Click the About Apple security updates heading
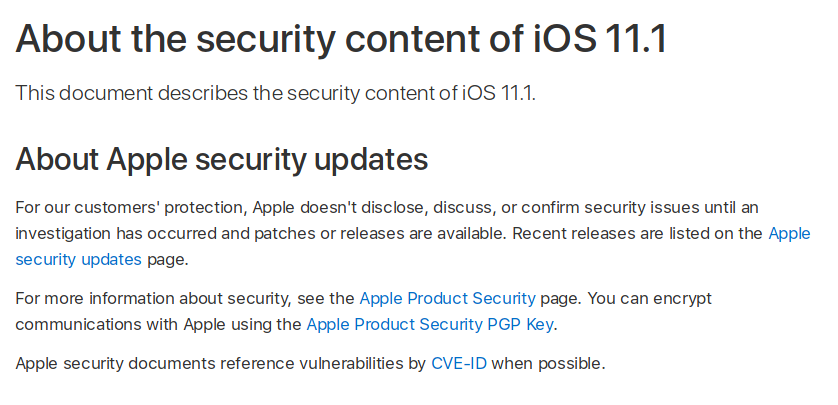Viewport: 838px width, 405px height. click(222, 159)
